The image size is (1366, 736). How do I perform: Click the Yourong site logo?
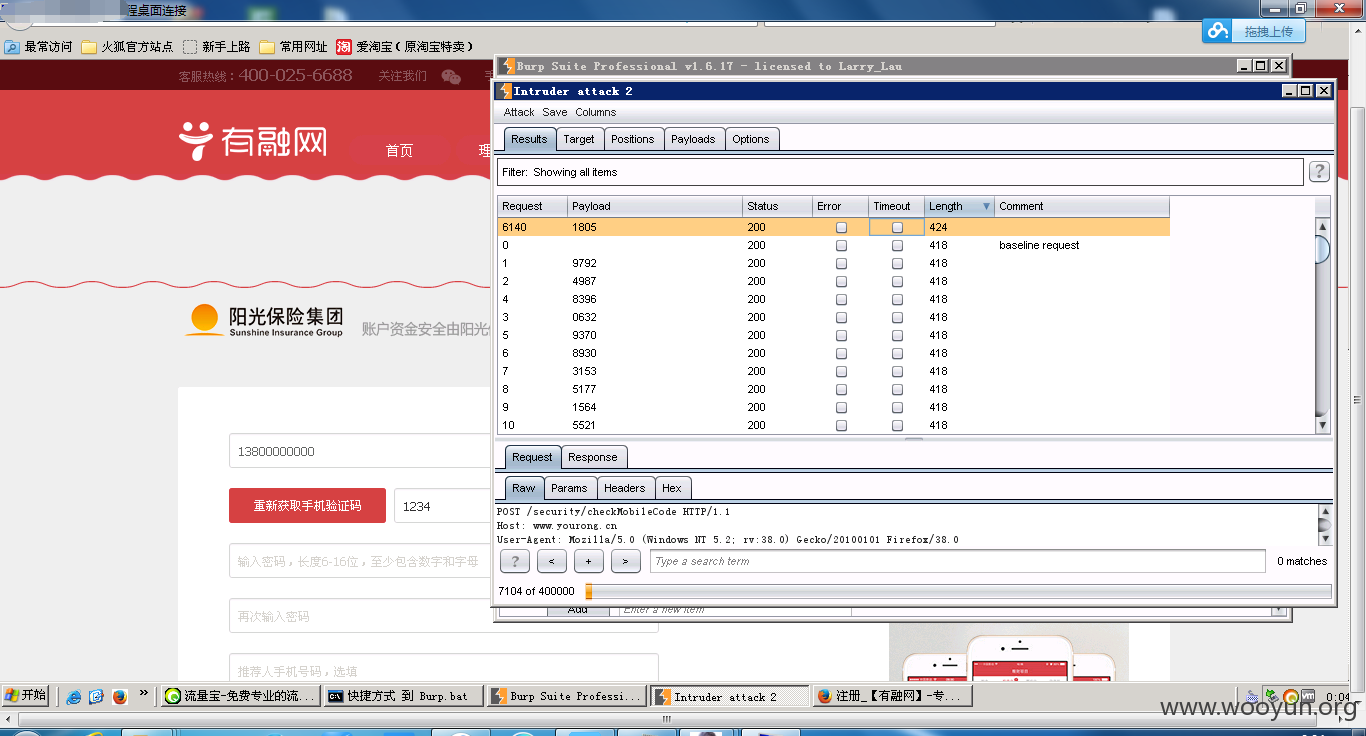click(253, 142)
